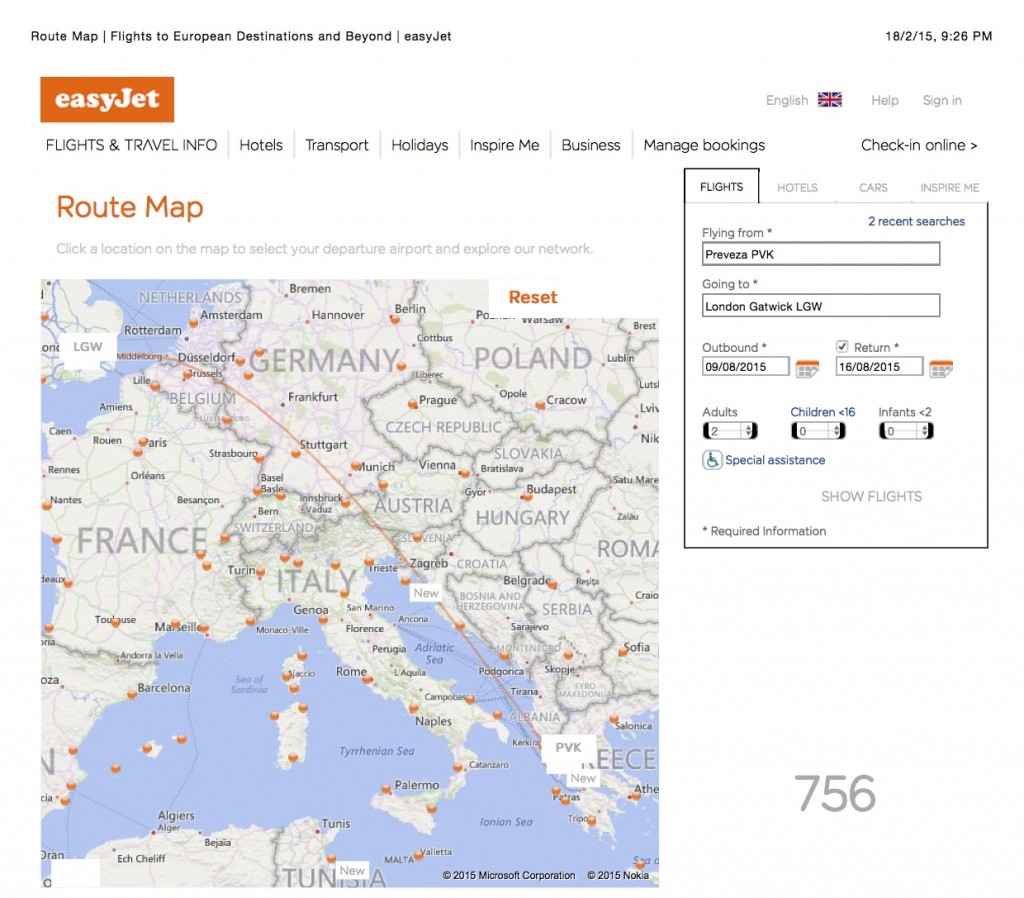Click the airport marker at Rome
Viewport: 1024px width, 898px height.
367,679
